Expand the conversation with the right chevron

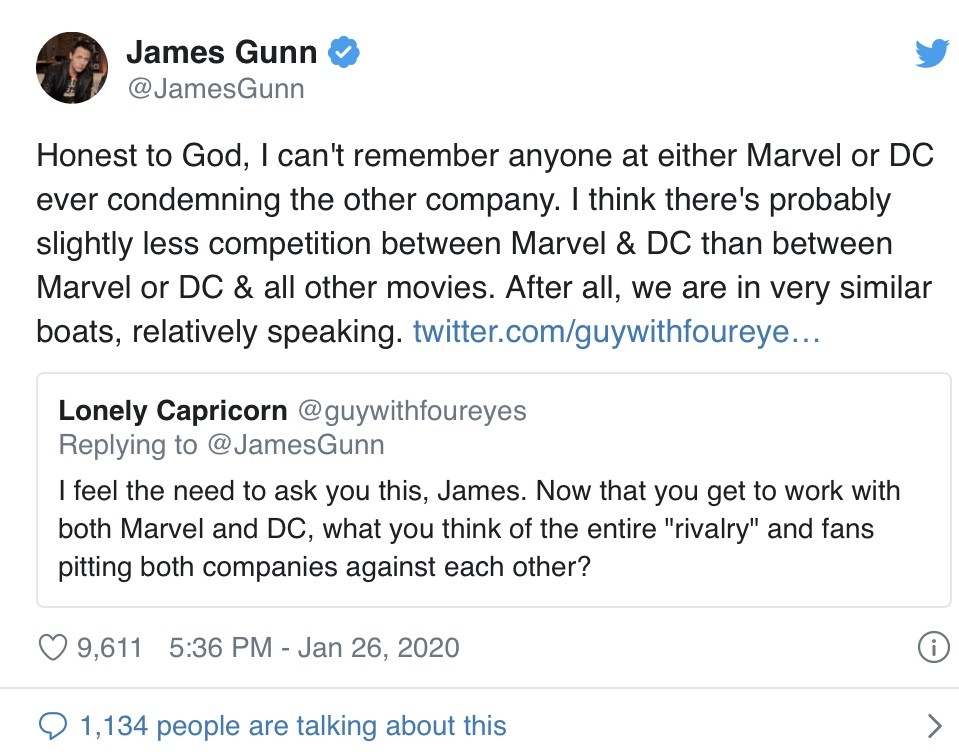[935, 725]
